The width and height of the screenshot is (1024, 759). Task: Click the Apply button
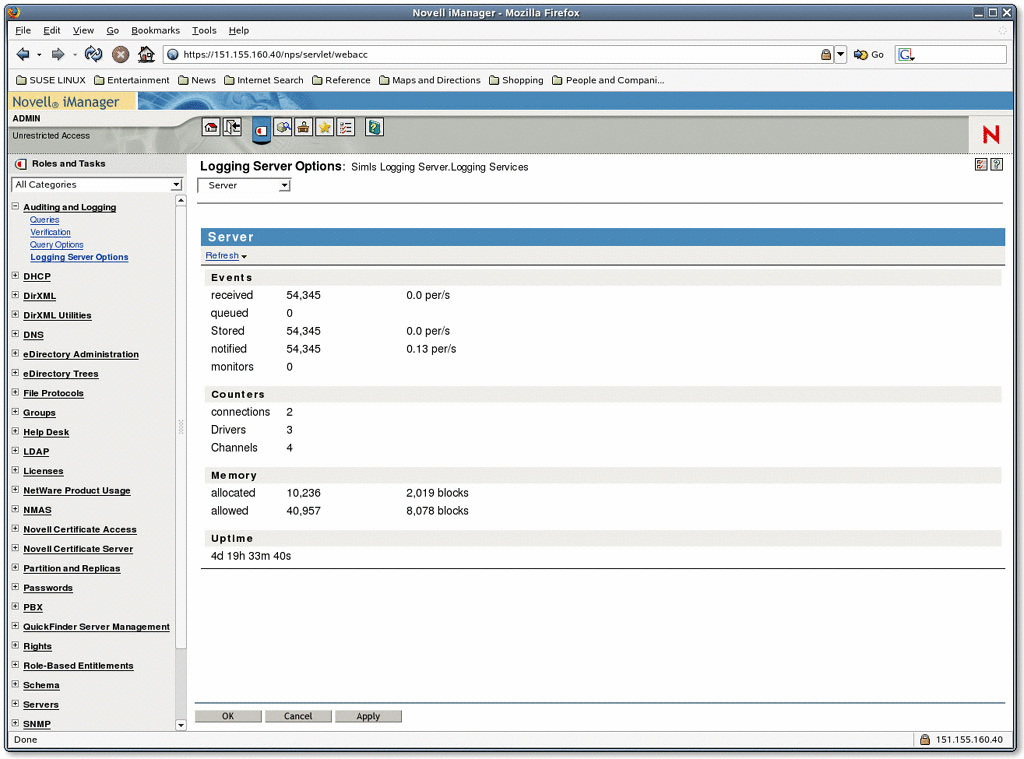tap(368, 716)
